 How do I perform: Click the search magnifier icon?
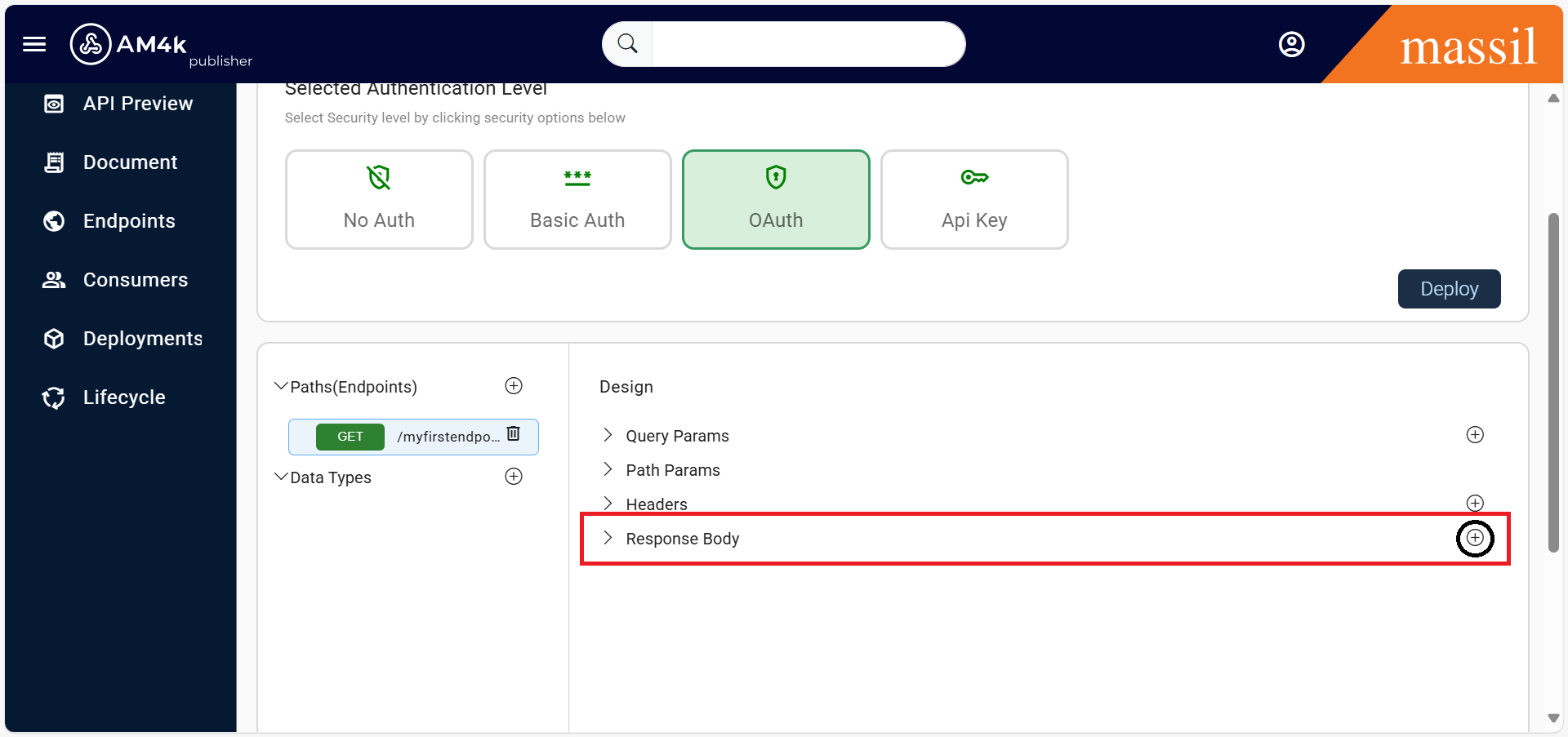[627, 44]
